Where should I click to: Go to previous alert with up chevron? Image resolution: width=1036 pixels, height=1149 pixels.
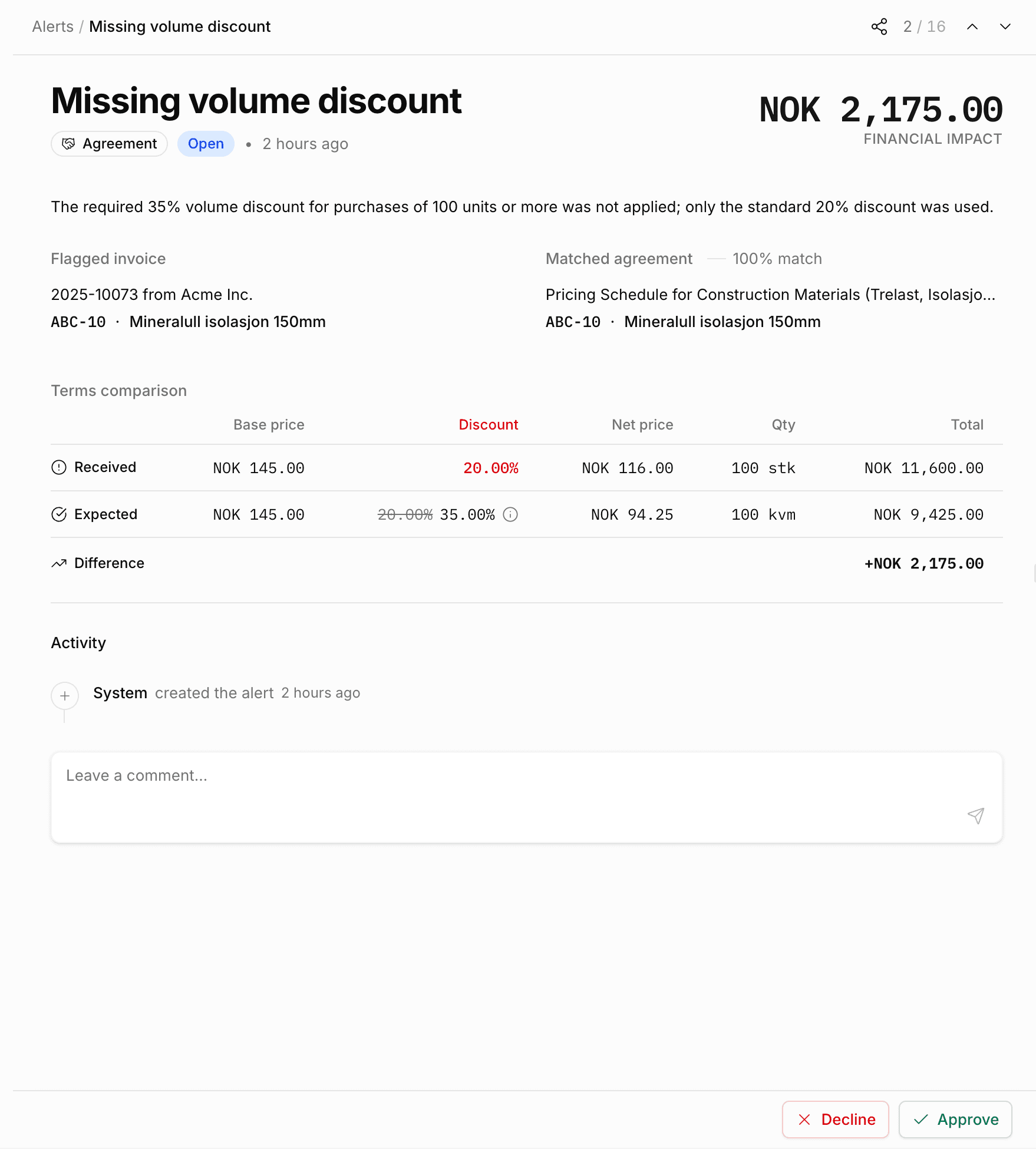pyautogui.click(x=972, y=26)
